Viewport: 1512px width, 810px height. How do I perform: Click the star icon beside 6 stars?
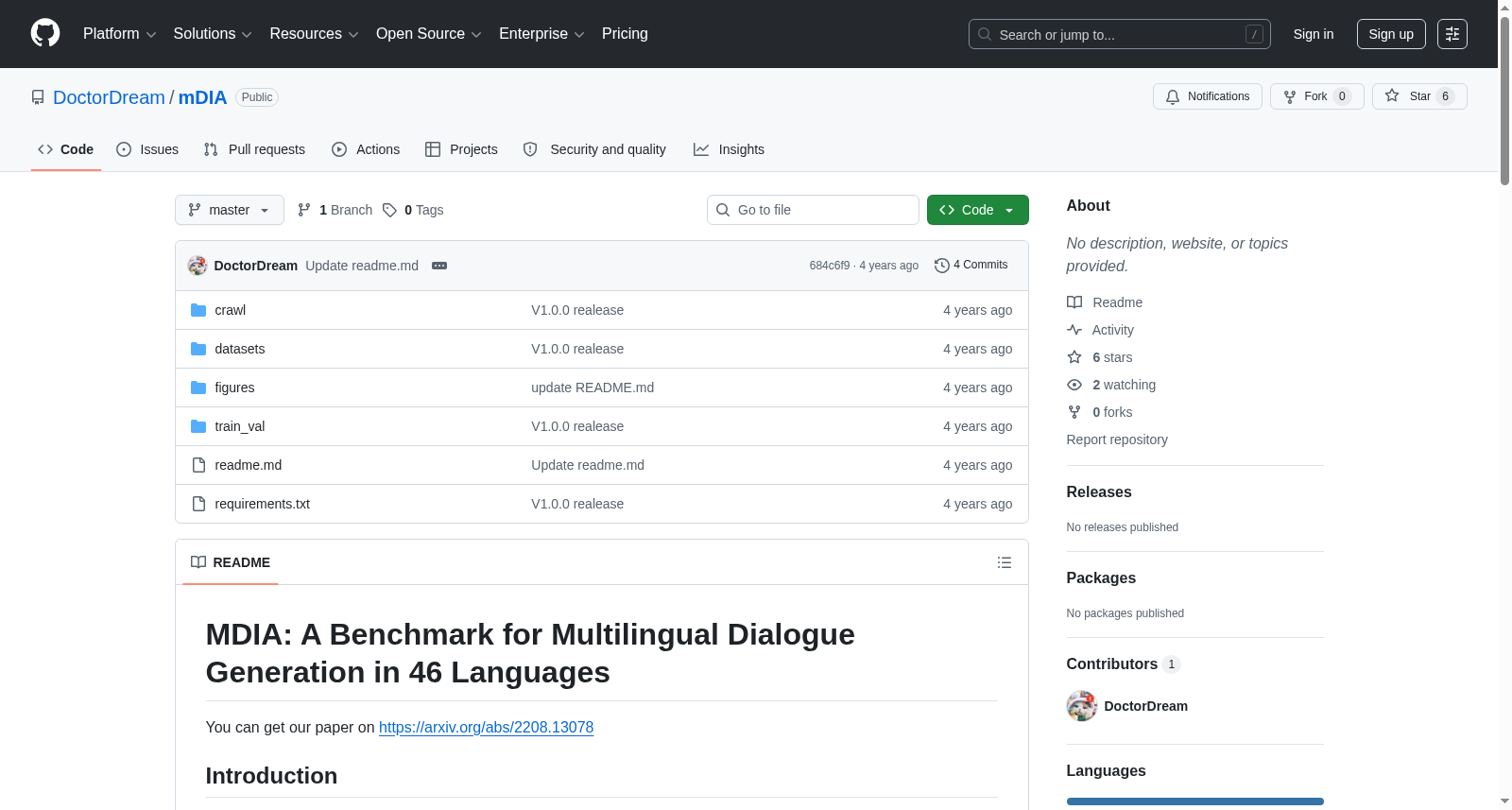click(x=1074, y=357)
